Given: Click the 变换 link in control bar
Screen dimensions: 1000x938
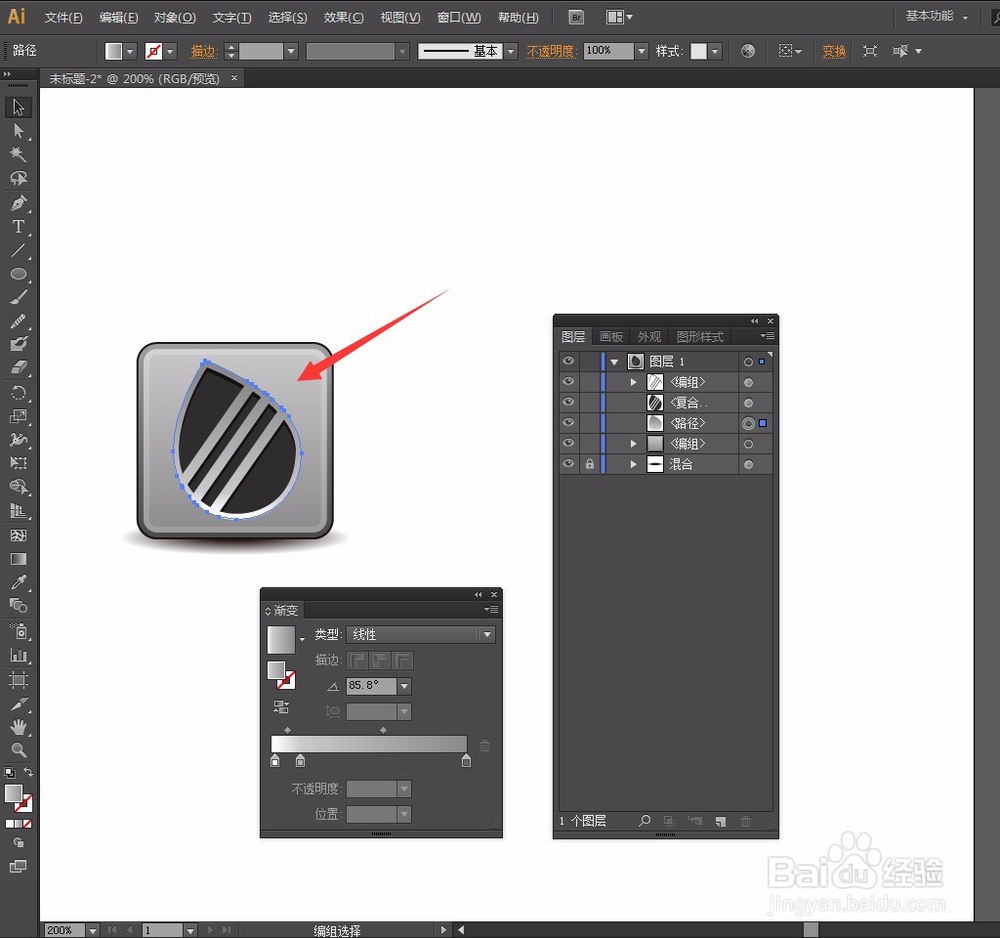Looking at the screenshot, I should (x=834, y=51).
